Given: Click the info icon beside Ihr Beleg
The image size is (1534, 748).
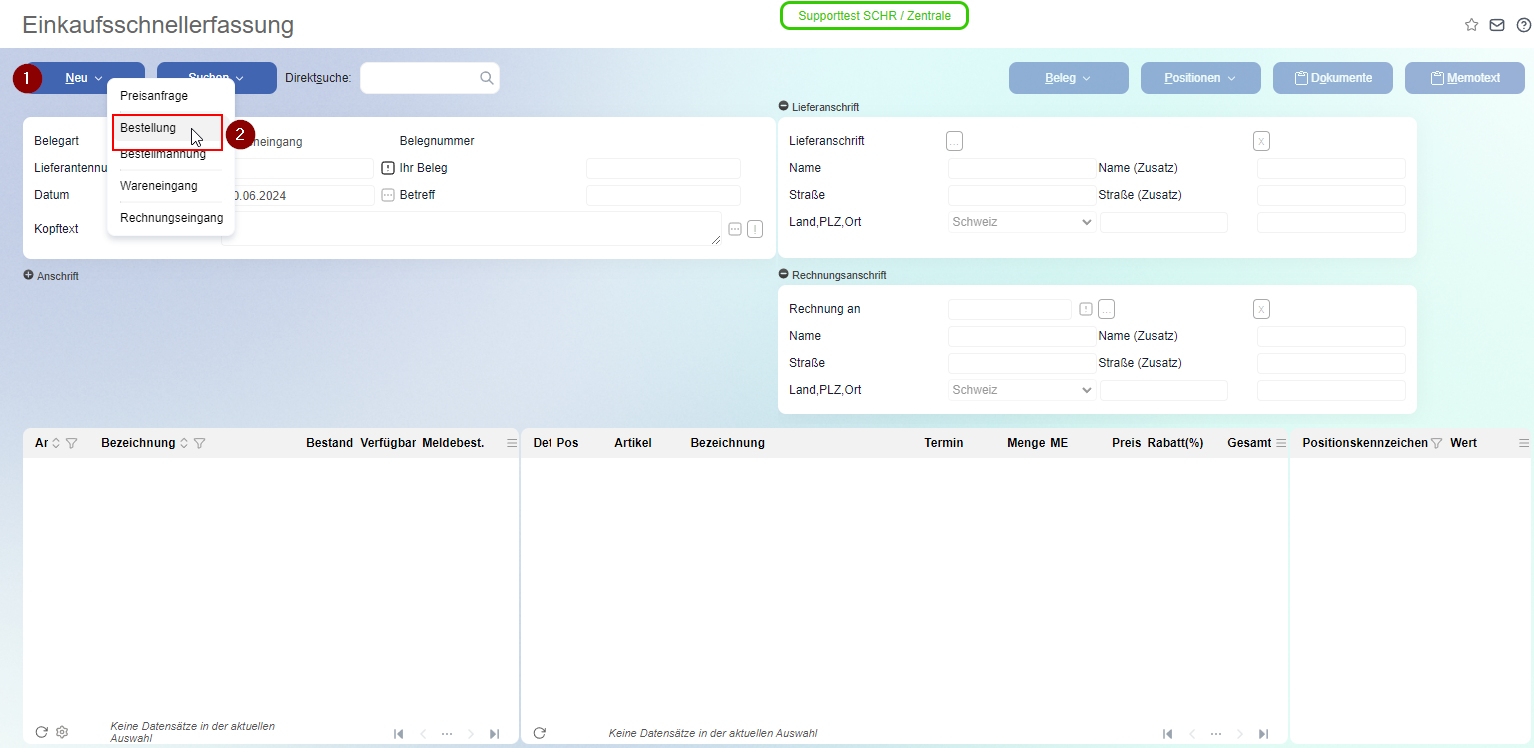Looking at the screenshot, I should point(388,168).
